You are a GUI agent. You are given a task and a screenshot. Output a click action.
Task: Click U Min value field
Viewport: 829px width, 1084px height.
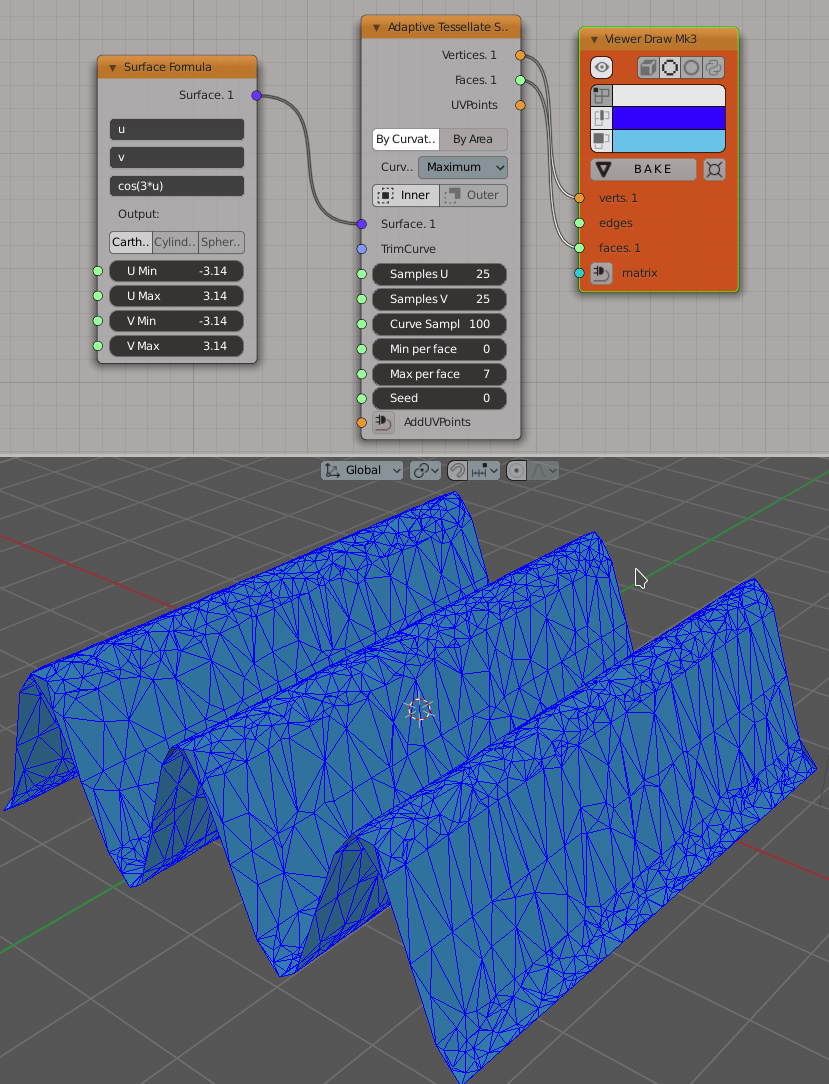coord(177,271)
